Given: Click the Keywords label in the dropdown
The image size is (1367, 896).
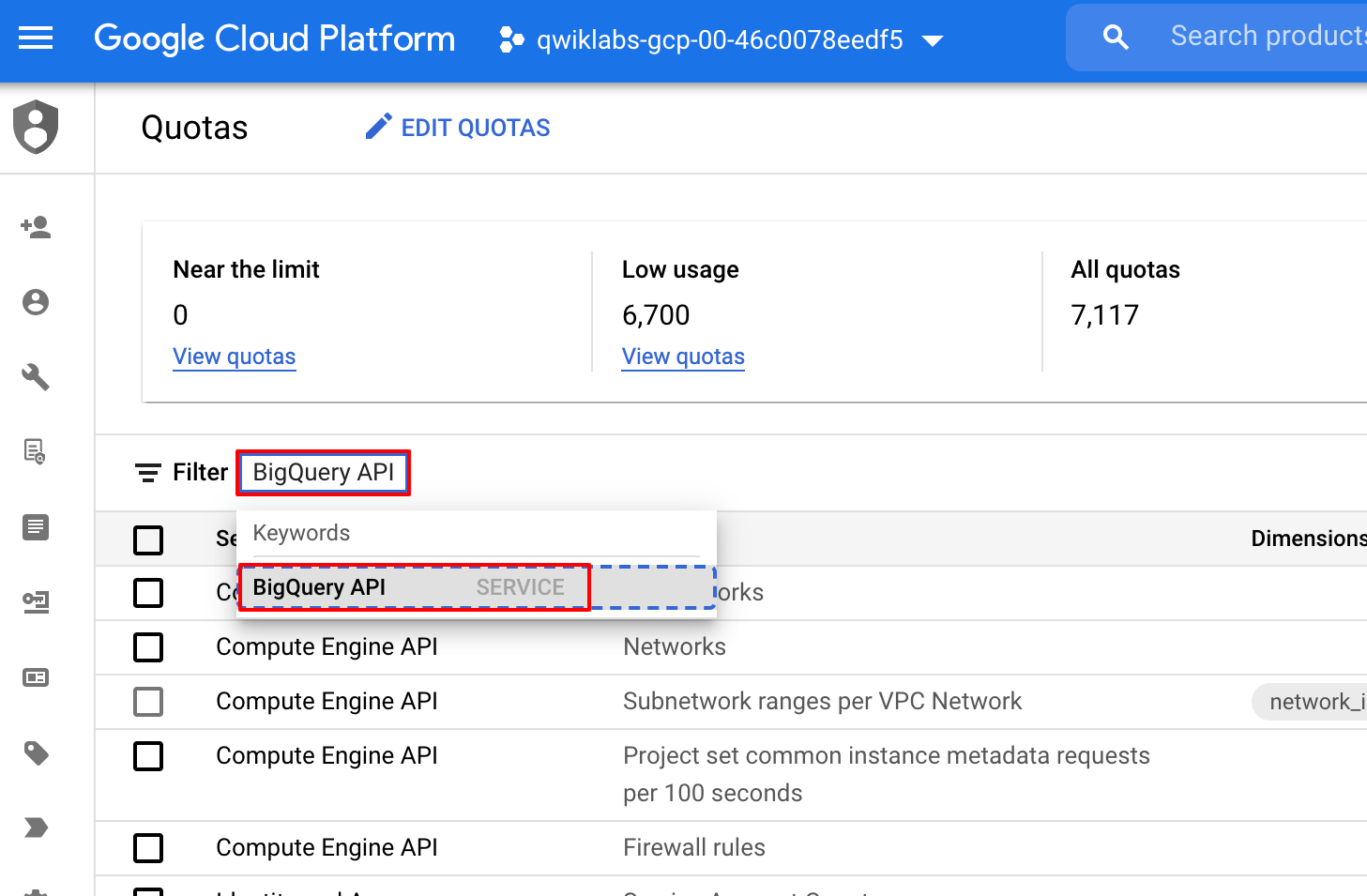Looking at the screenshot, I should pyautogui.click(x=301, y=533).
